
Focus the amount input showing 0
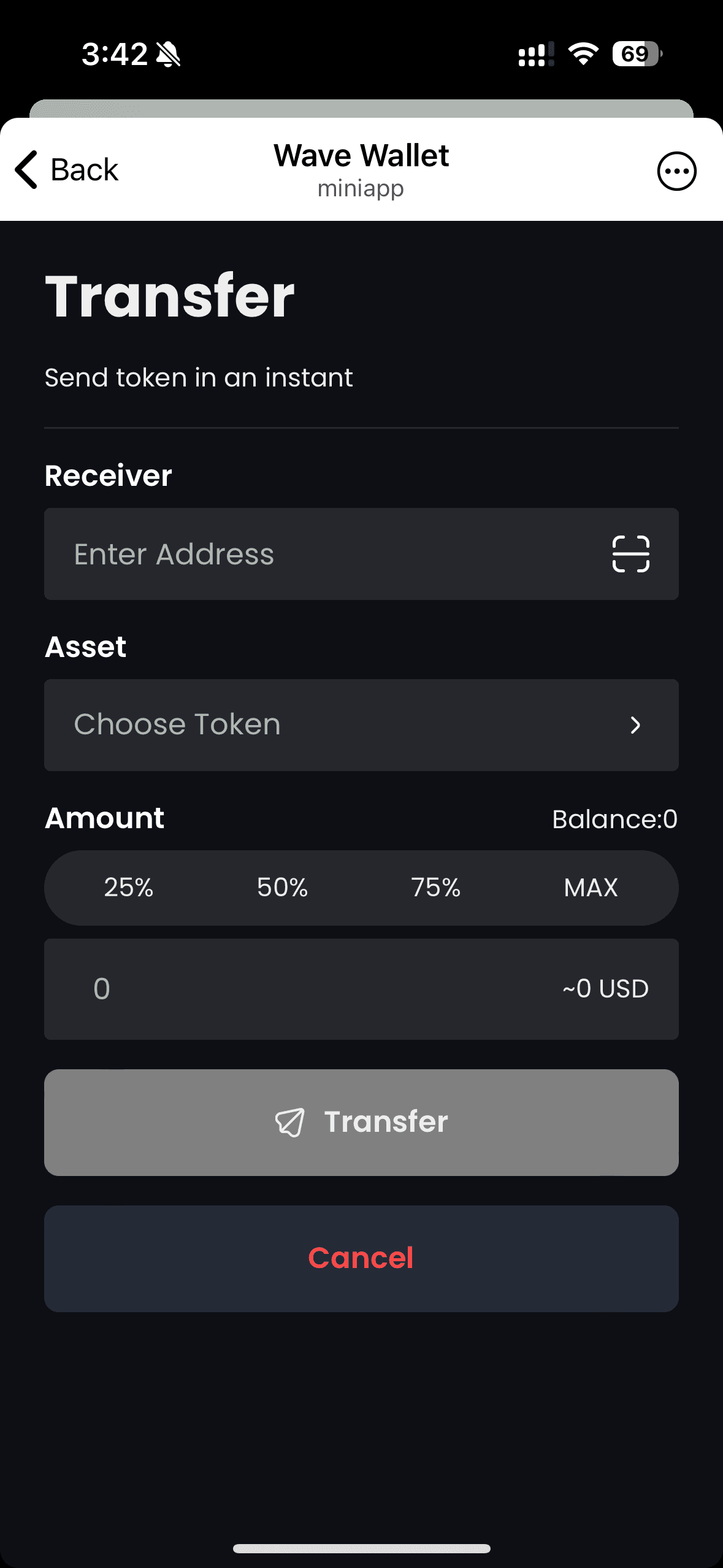coord(361,989)
